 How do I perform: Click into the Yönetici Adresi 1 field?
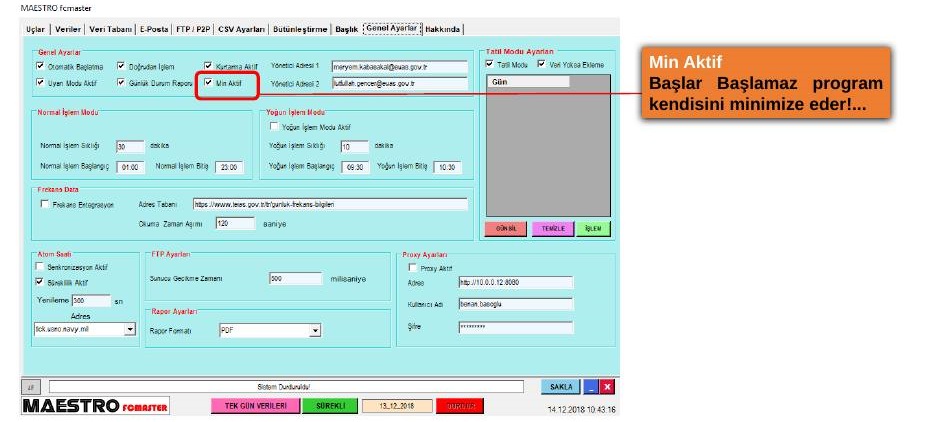click(400, 67)
